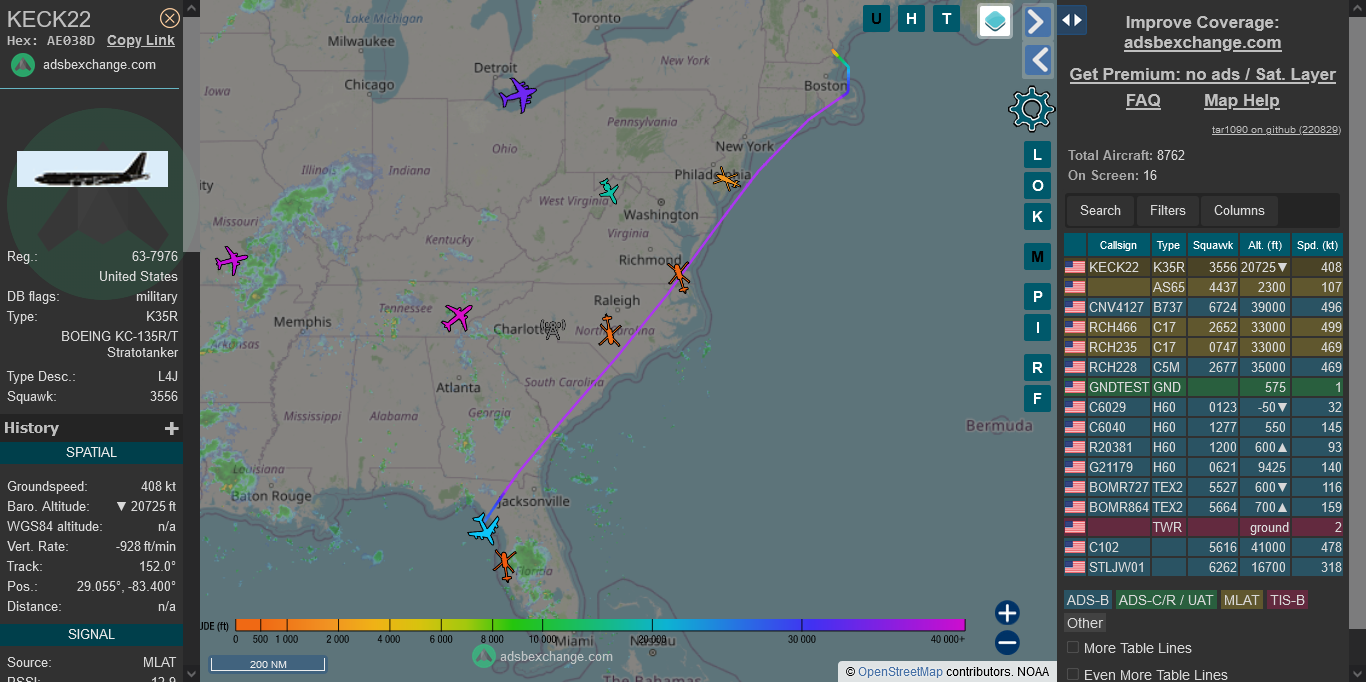Open the map layers selector icon
Viewport: 1366px width, 682px height.
coord(995,21)
